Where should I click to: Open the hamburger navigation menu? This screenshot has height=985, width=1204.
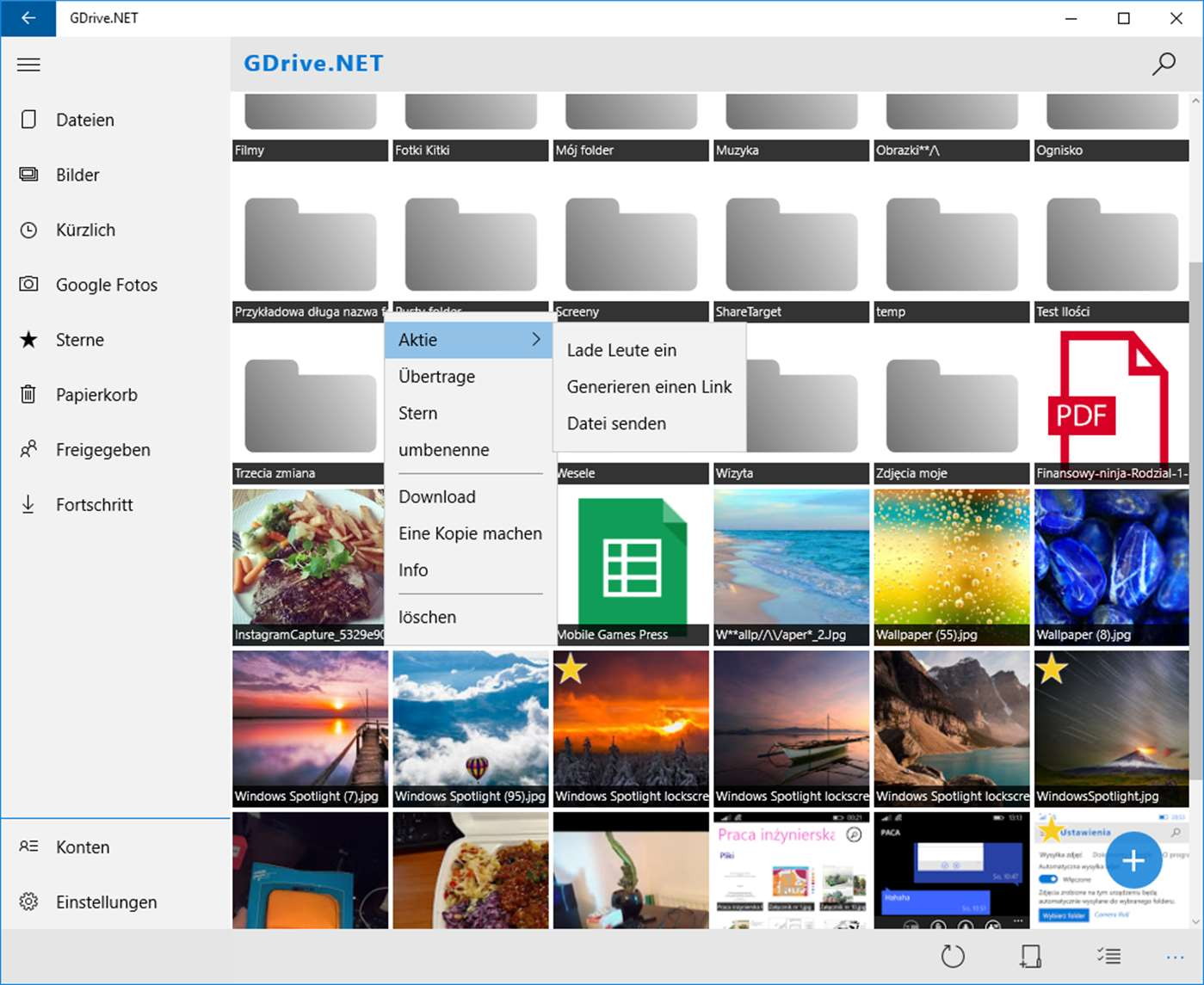click(28, 65)
